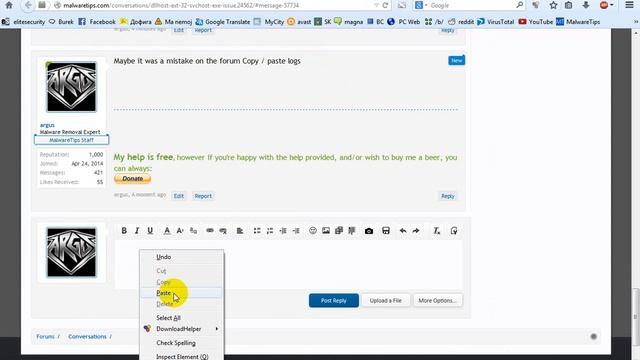Click the More Options button
Screen dimensions: 640x360
pos(438,300)
